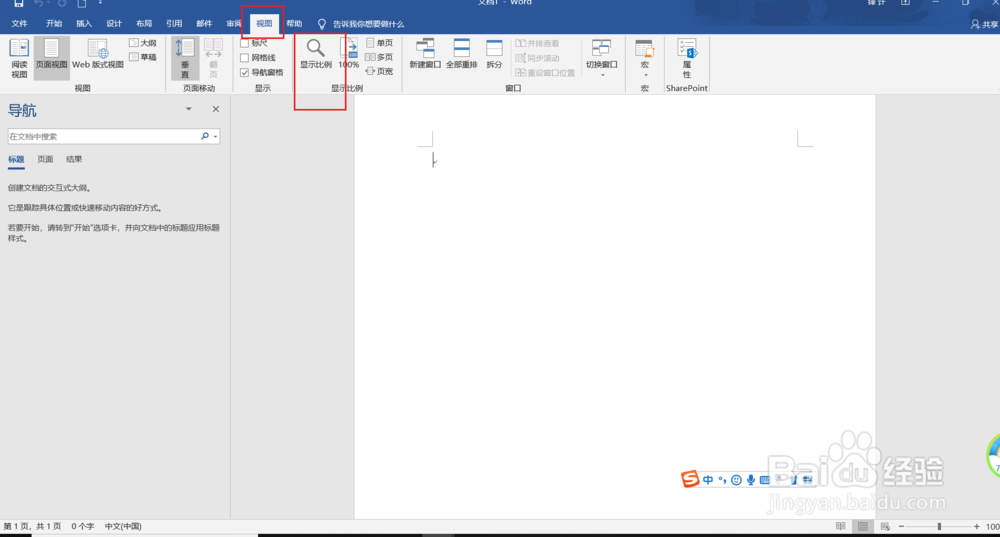Click the Sogou punctuation mode icon
Screen dimensions: 1000x537
pyautogui.click(x=722, y=480)
